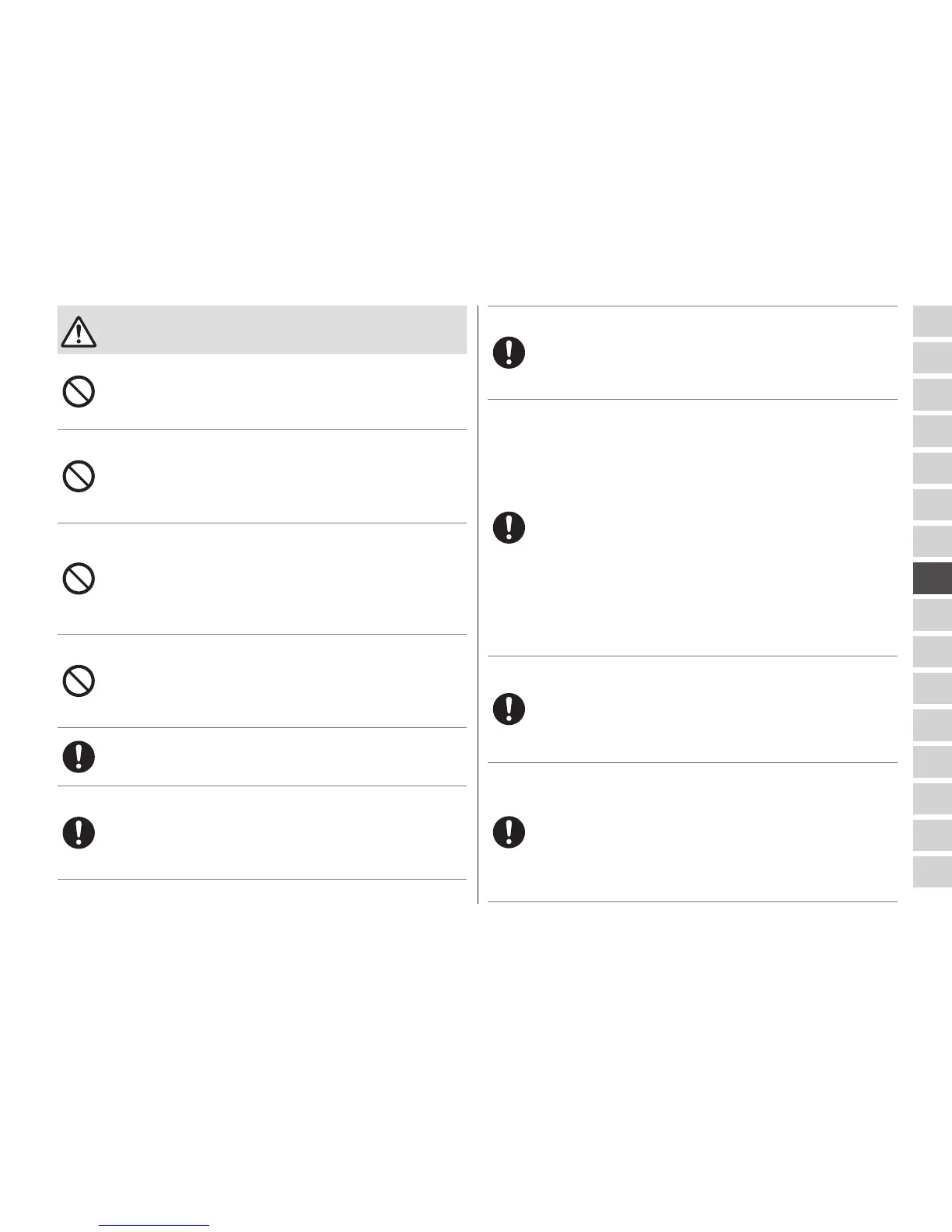The width and height of the screenshot is (952, 1232).
Task: Open the blue underlined link at page bottom
Action: [155, 1224]
